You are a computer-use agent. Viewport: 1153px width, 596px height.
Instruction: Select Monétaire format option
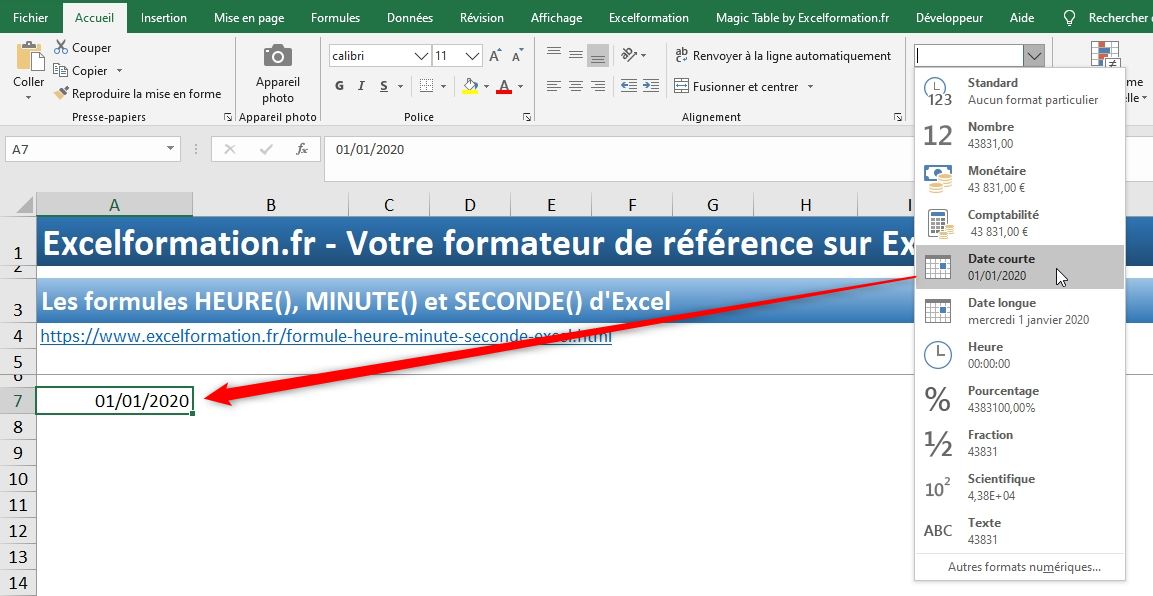click(1019, 179)
